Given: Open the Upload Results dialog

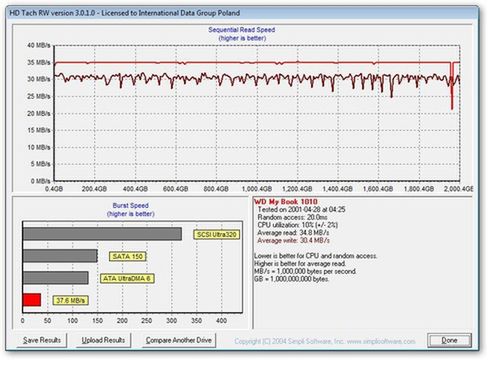Looking at the screenshot, I should click(x=103, y=340).
